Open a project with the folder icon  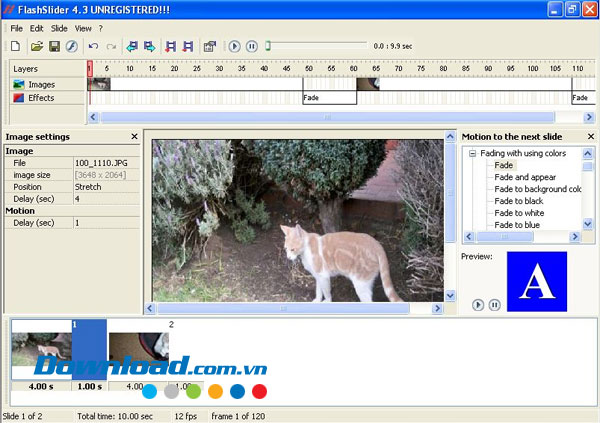tap(36, 46)
